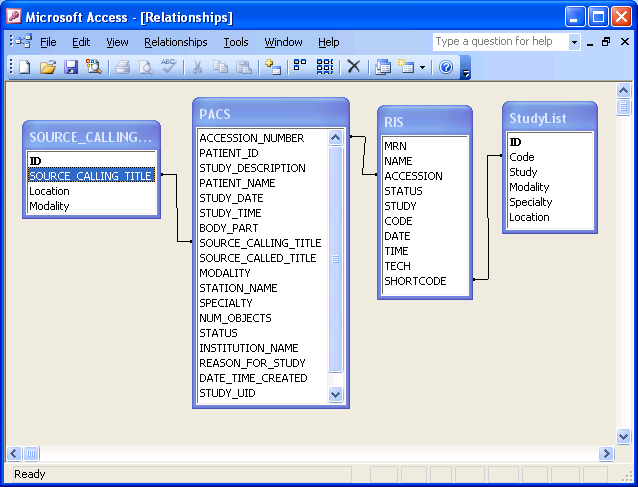Click Show All Relationships icon
Image resolution: width=638 pixels, height=487 pixels.
325,67
